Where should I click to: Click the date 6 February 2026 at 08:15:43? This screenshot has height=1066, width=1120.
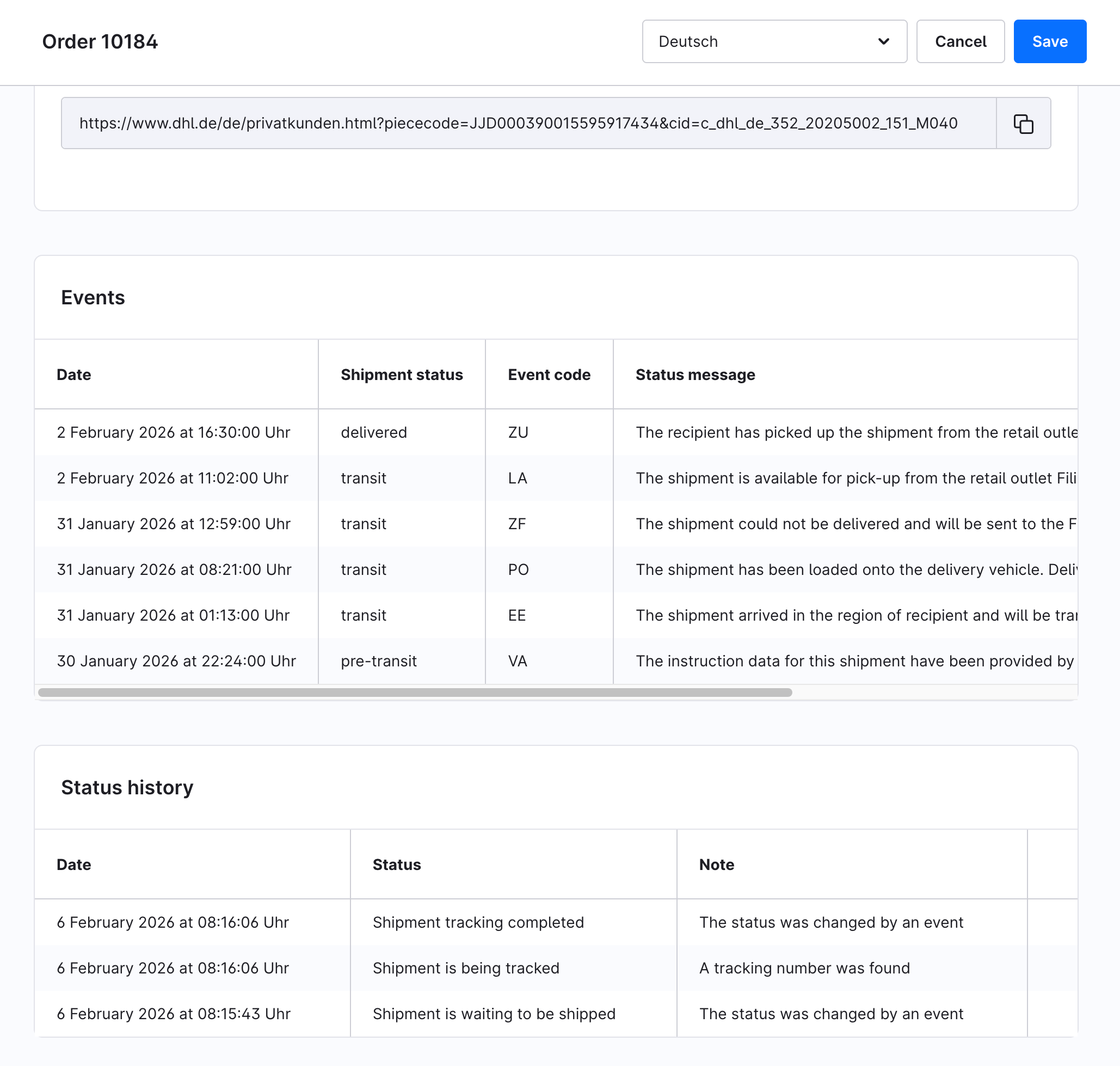tap(174, 1014)
